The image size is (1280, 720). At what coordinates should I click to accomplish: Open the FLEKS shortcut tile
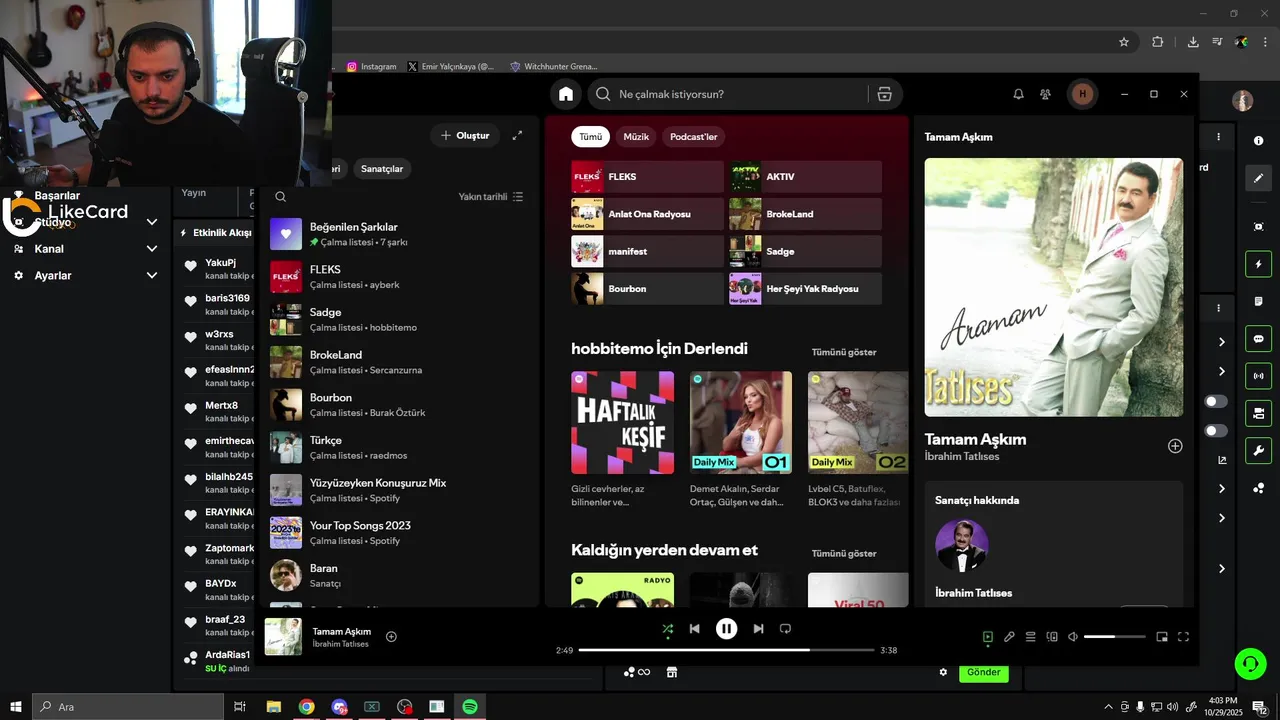[x=647, y=177]
